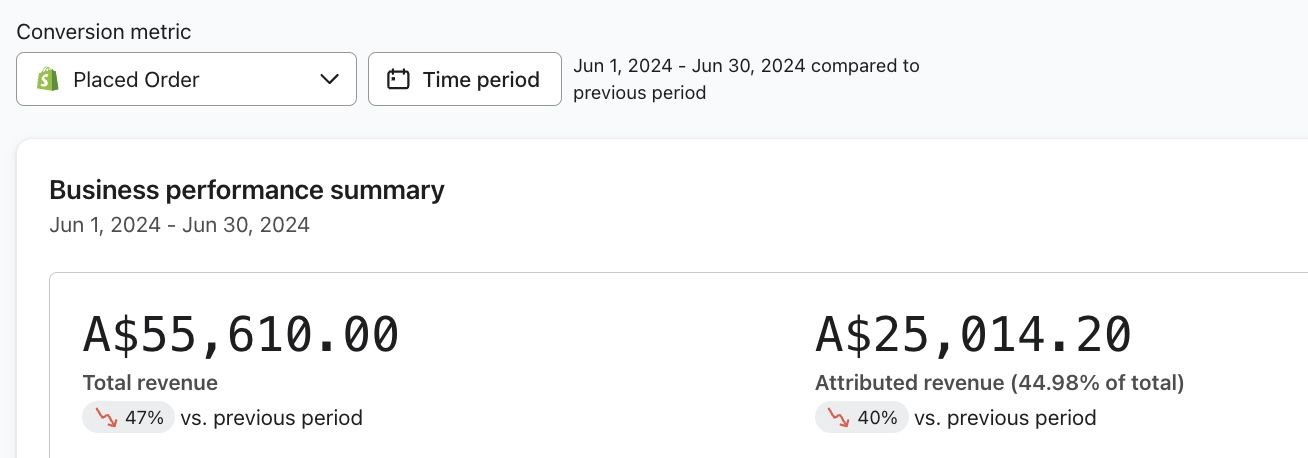Click the 40% change badge
This screenshot has height=458, width=1308.
click(861, 418)
